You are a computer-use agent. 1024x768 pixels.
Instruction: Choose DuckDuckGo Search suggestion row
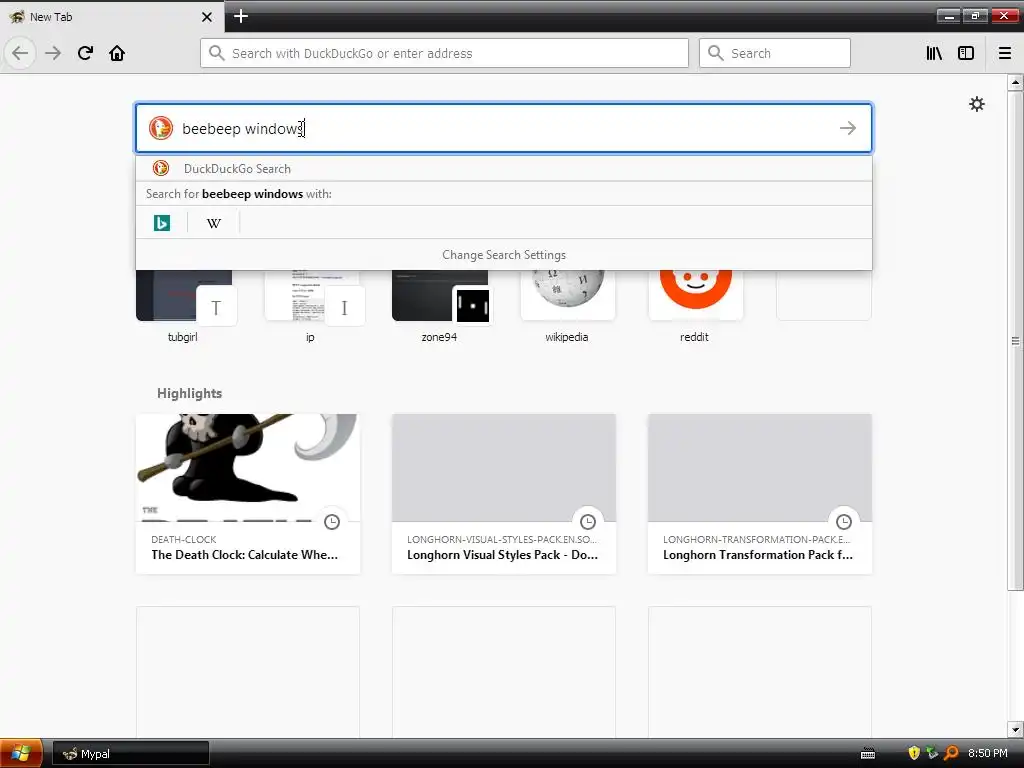(x=504, y=168)
